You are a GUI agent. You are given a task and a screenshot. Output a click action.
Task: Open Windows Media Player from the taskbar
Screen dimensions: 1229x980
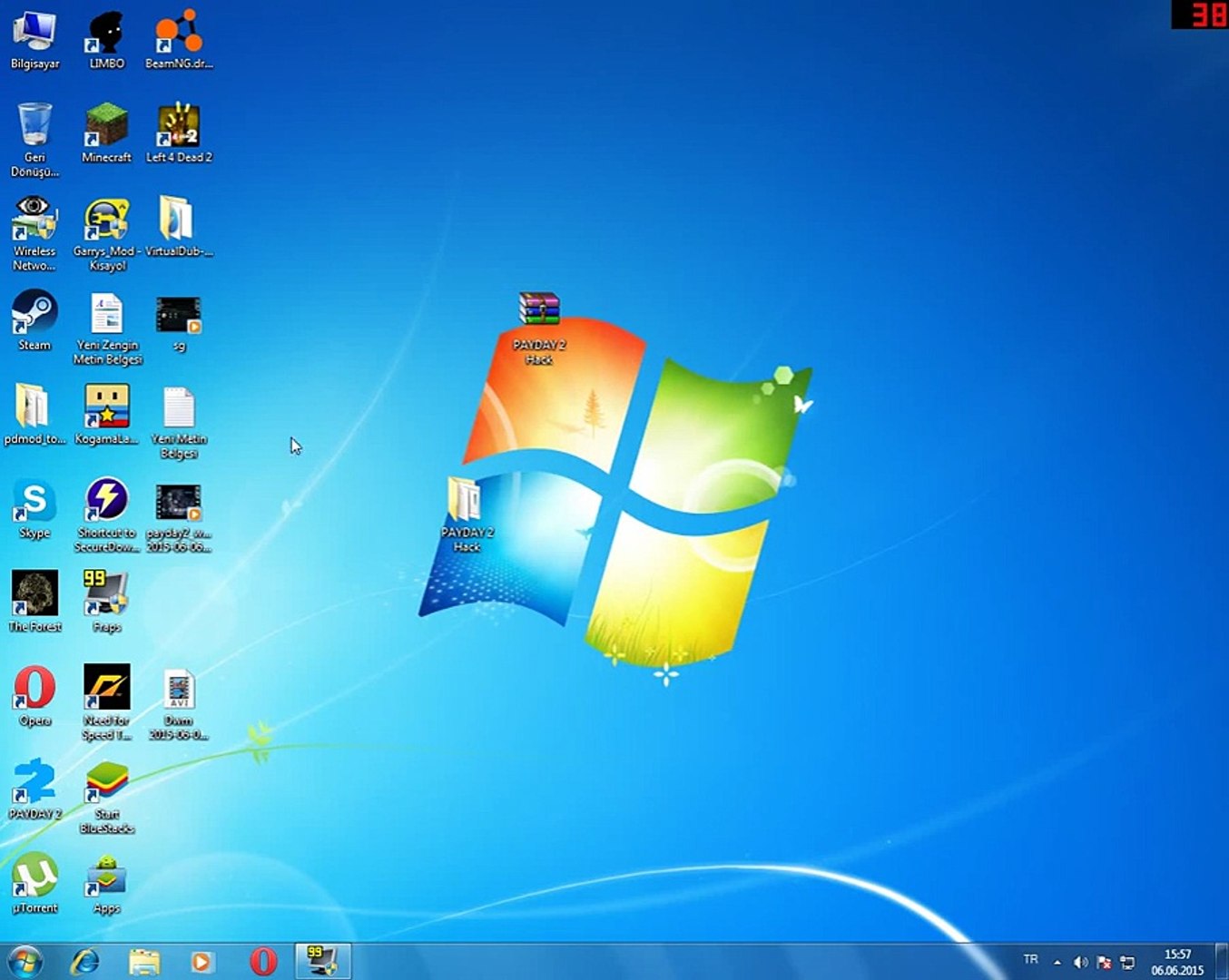coord(202,961)
